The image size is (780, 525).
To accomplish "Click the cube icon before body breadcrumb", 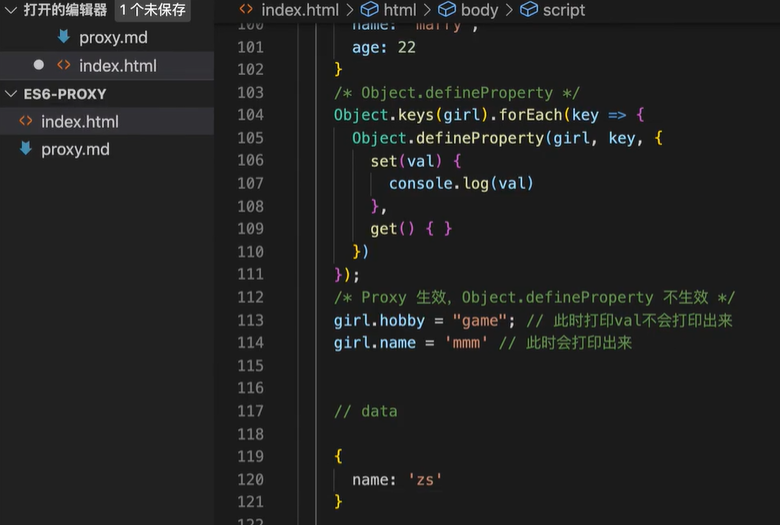I will [x=447, y=9].
